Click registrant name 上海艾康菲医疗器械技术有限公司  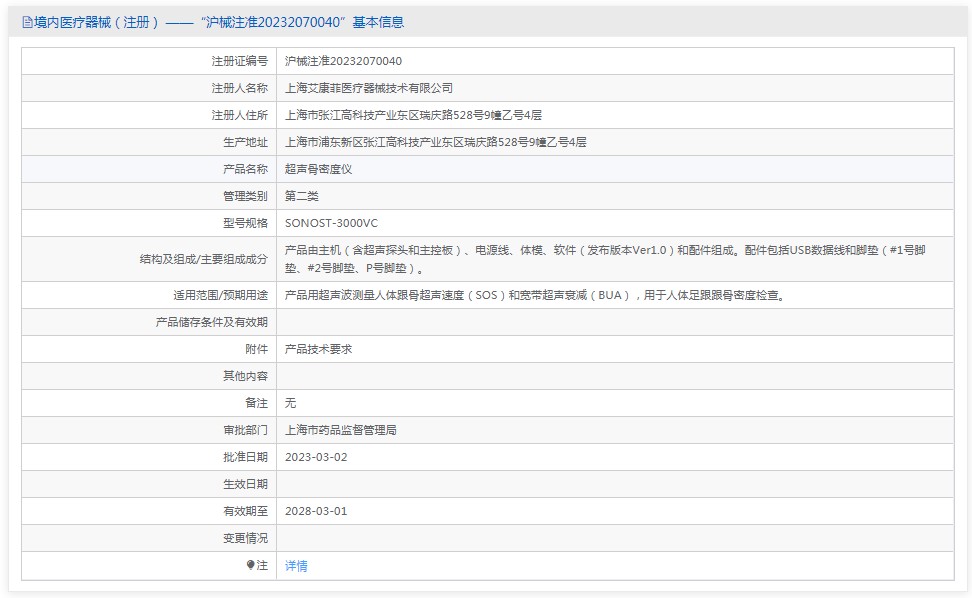click(x=369, y=88)
